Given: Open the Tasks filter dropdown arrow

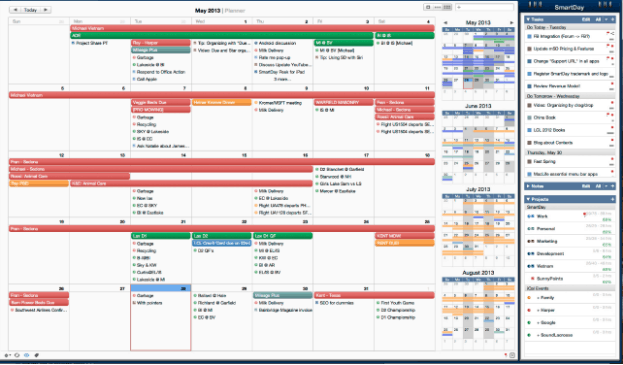Looking at the screenshot, I should [x=606, y=19].
